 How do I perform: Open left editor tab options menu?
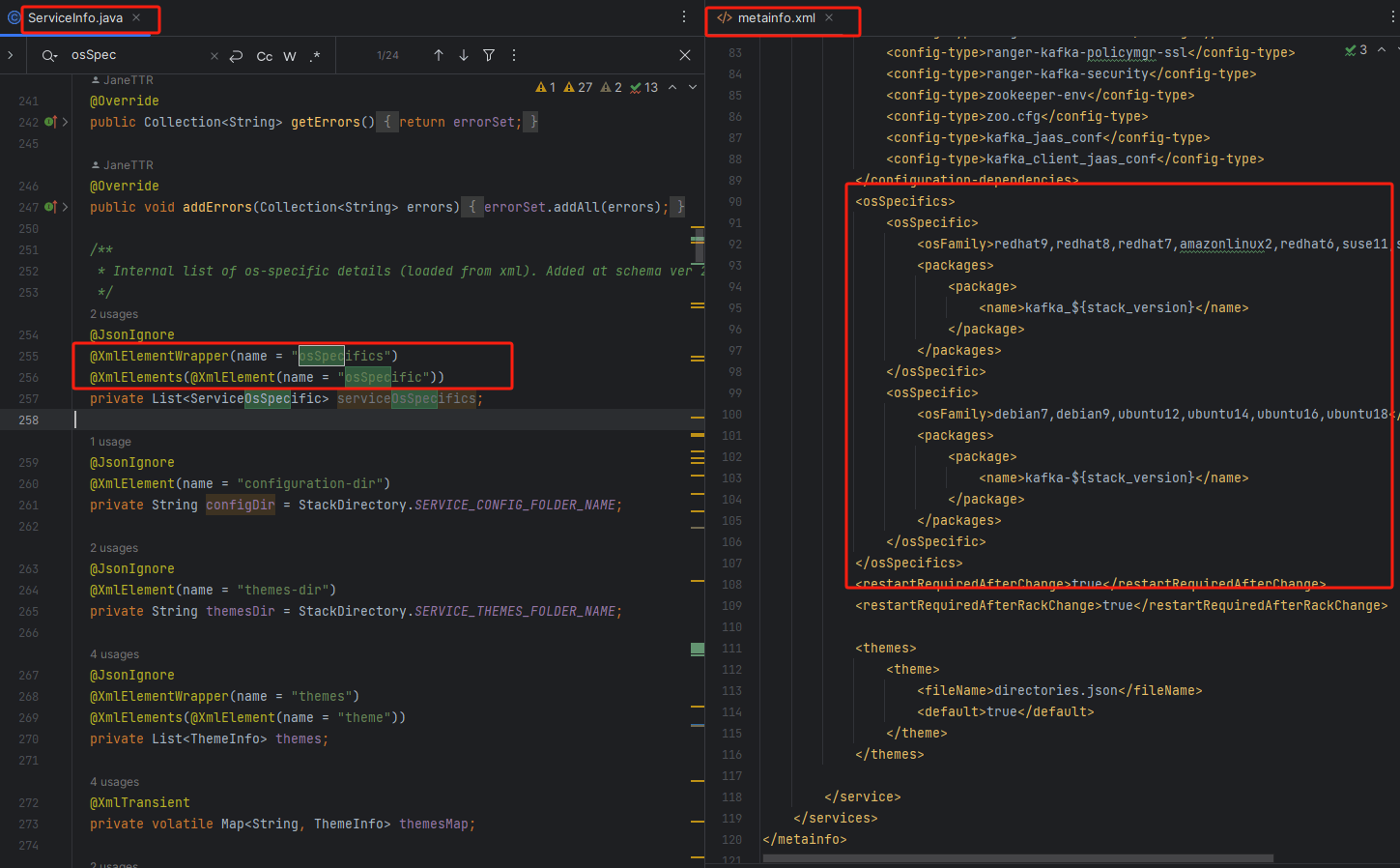click(684, 16)
